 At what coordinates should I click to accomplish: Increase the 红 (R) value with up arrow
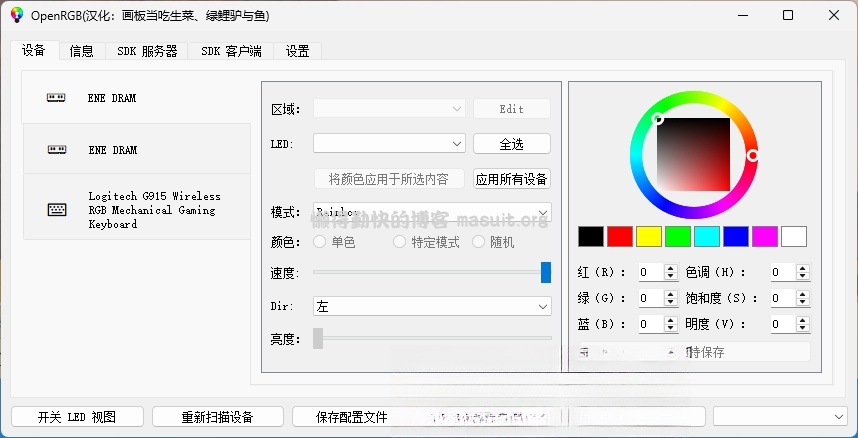(671, 268)
